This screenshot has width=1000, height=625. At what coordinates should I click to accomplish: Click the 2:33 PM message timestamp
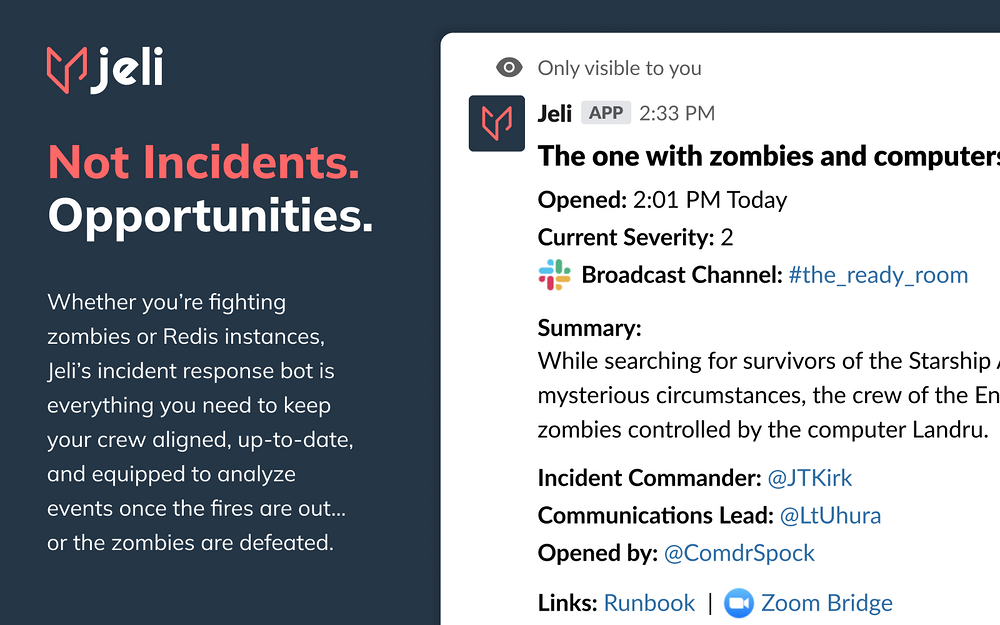[677, 113]
